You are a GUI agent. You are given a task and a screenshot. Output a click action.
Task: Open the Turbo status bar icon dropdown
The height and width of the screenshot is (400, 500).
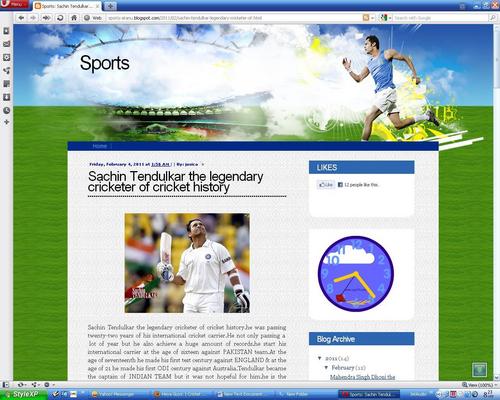(49, 385)
